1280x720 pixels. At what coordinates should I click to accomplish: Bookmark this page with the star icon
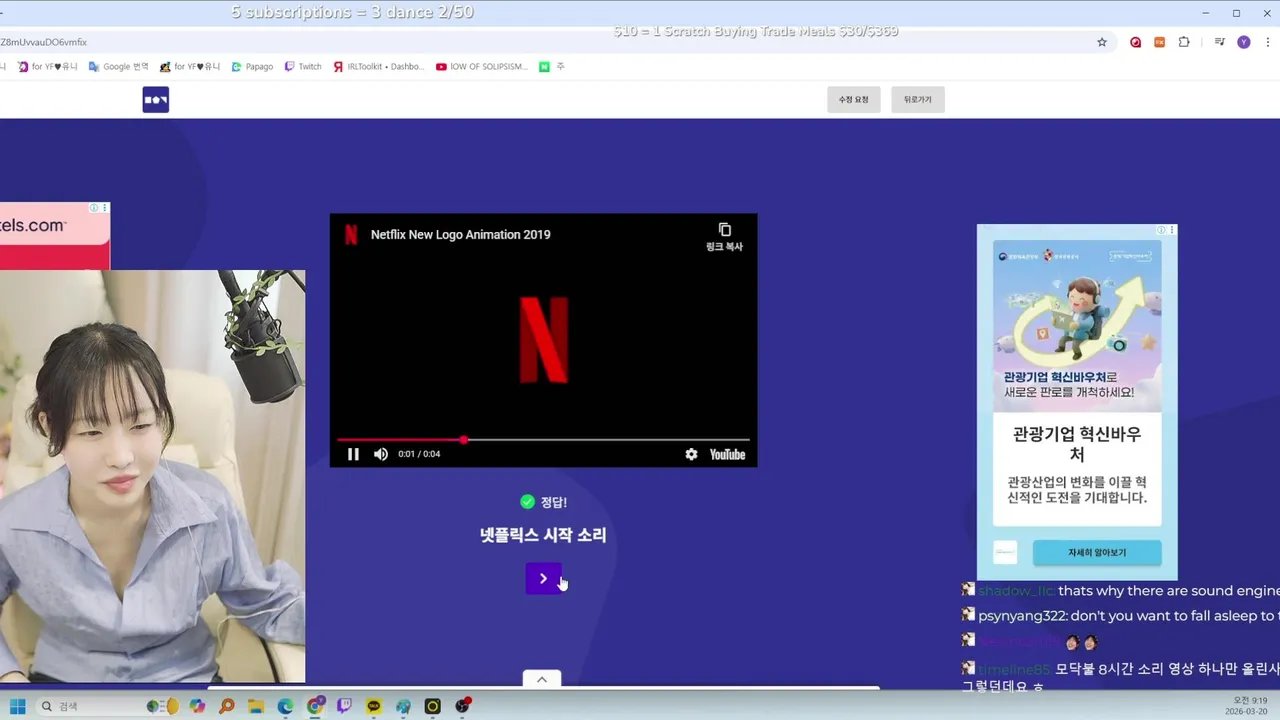click(1102, 42)
